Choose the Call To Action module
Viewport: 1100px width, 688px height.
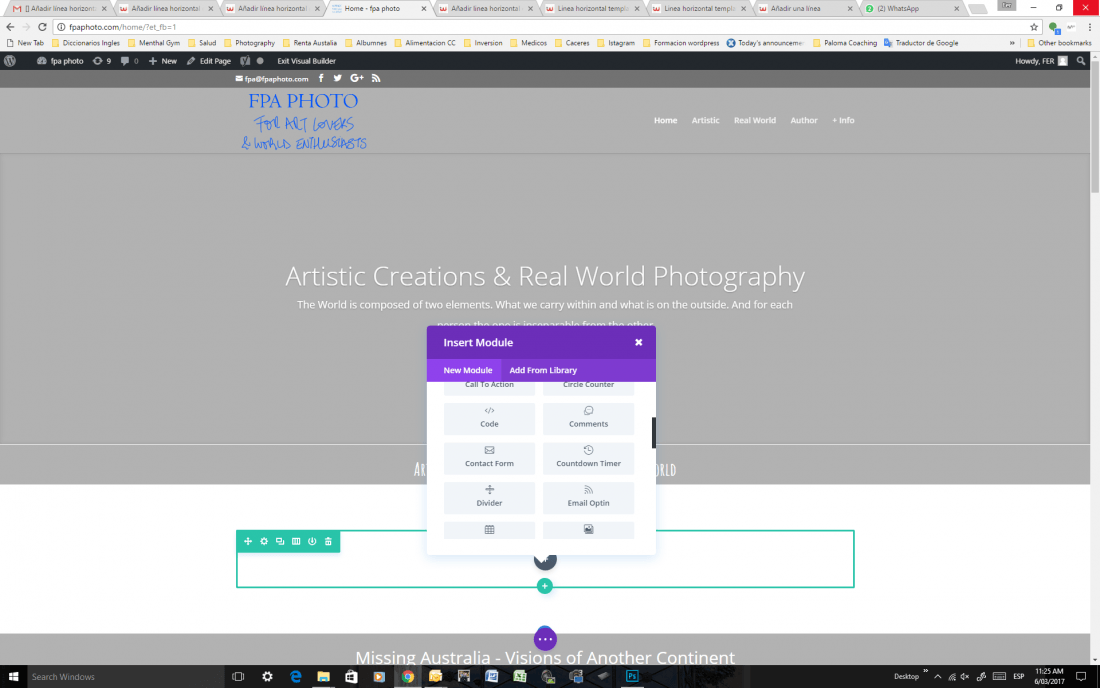point(489,387)
